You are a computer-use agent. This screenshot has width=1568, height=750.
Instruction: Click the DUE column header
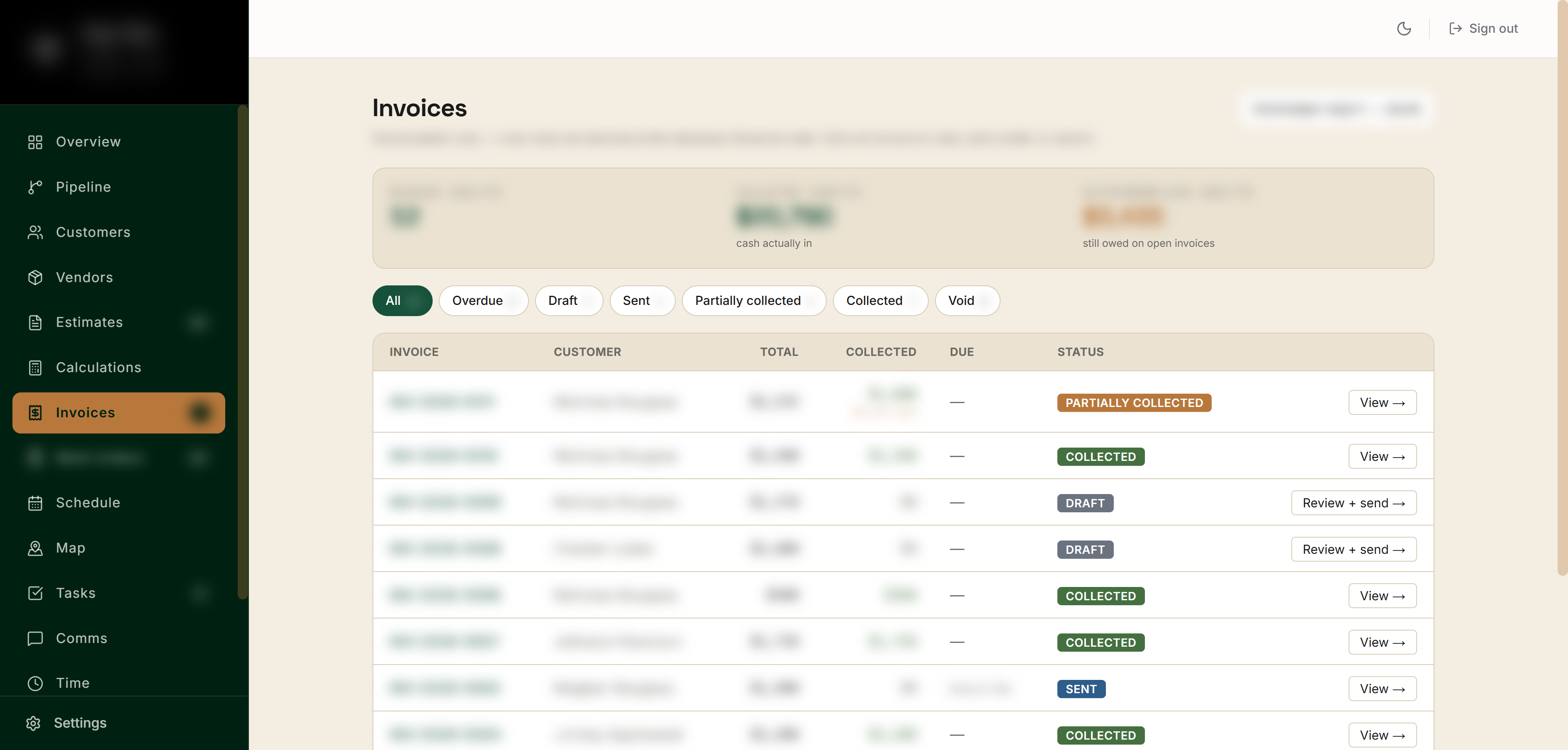click(962, 352)
